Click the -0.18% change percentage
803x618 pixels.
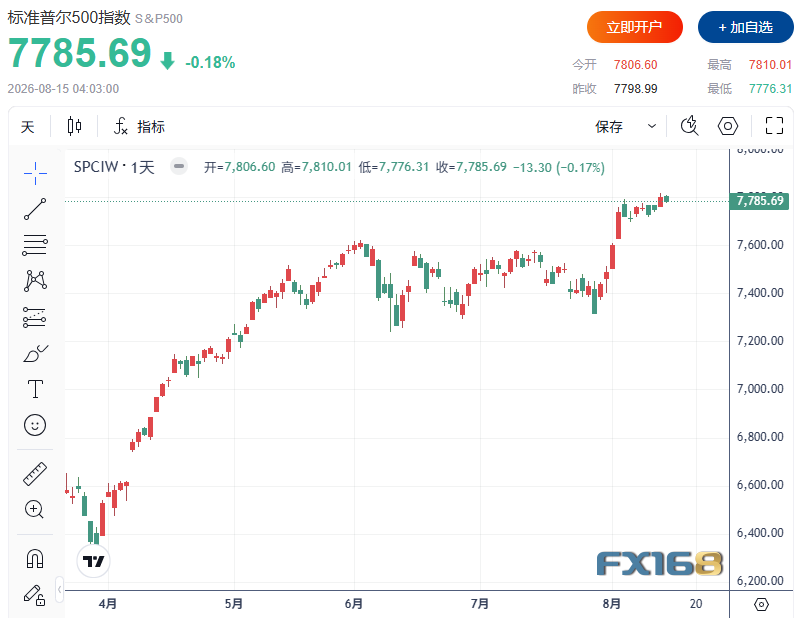[x=210, y=62]
